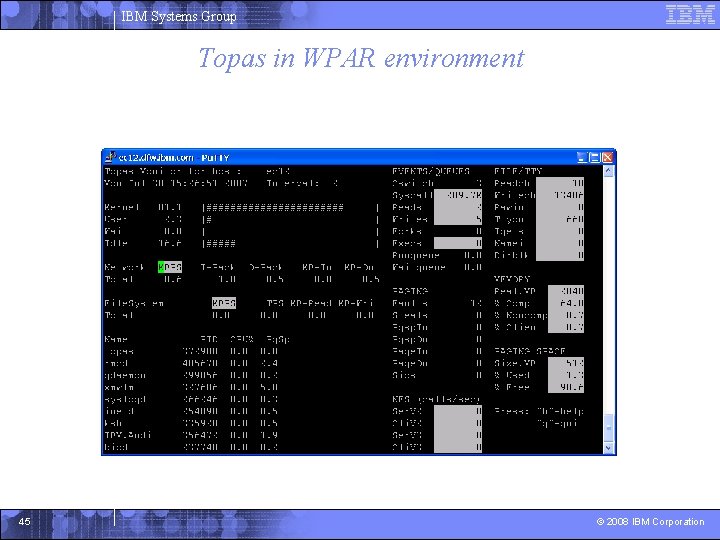
Task: Click the EVENTS/QUEUES section heading
Action: [431, 171]
